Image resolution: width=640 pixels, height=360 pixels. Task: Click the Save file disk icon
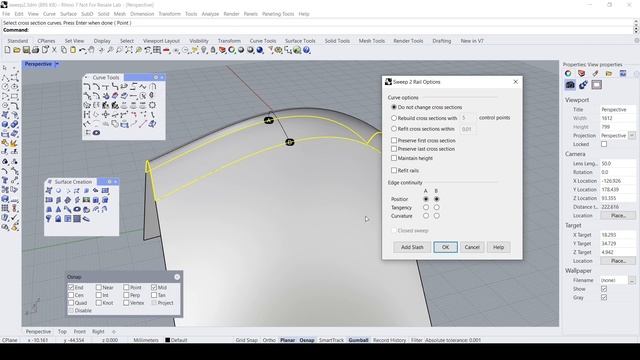(26, 50)
